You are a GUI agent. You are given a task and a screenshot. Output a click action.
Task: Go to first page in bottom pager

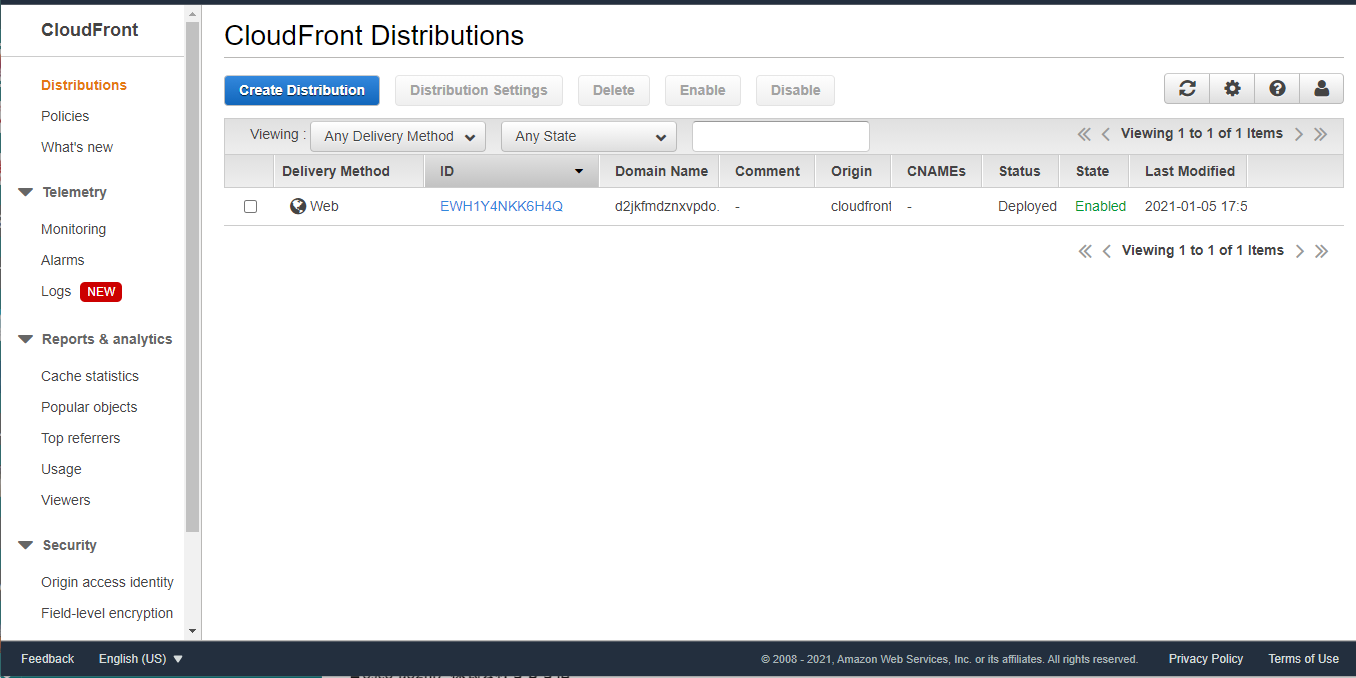[x=1085, y=251]
